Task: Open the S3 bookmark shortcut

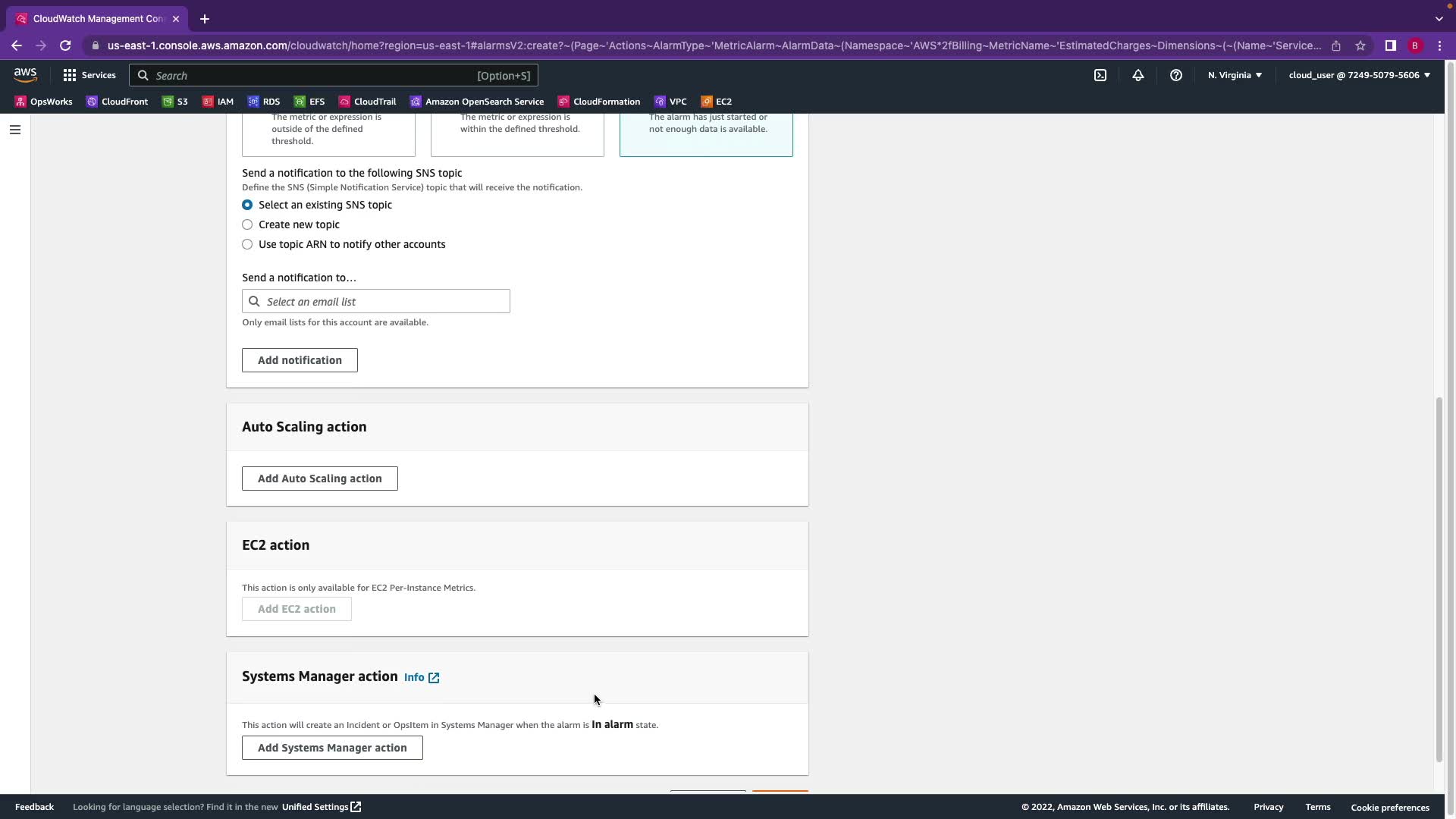Action: coord(175,102)
